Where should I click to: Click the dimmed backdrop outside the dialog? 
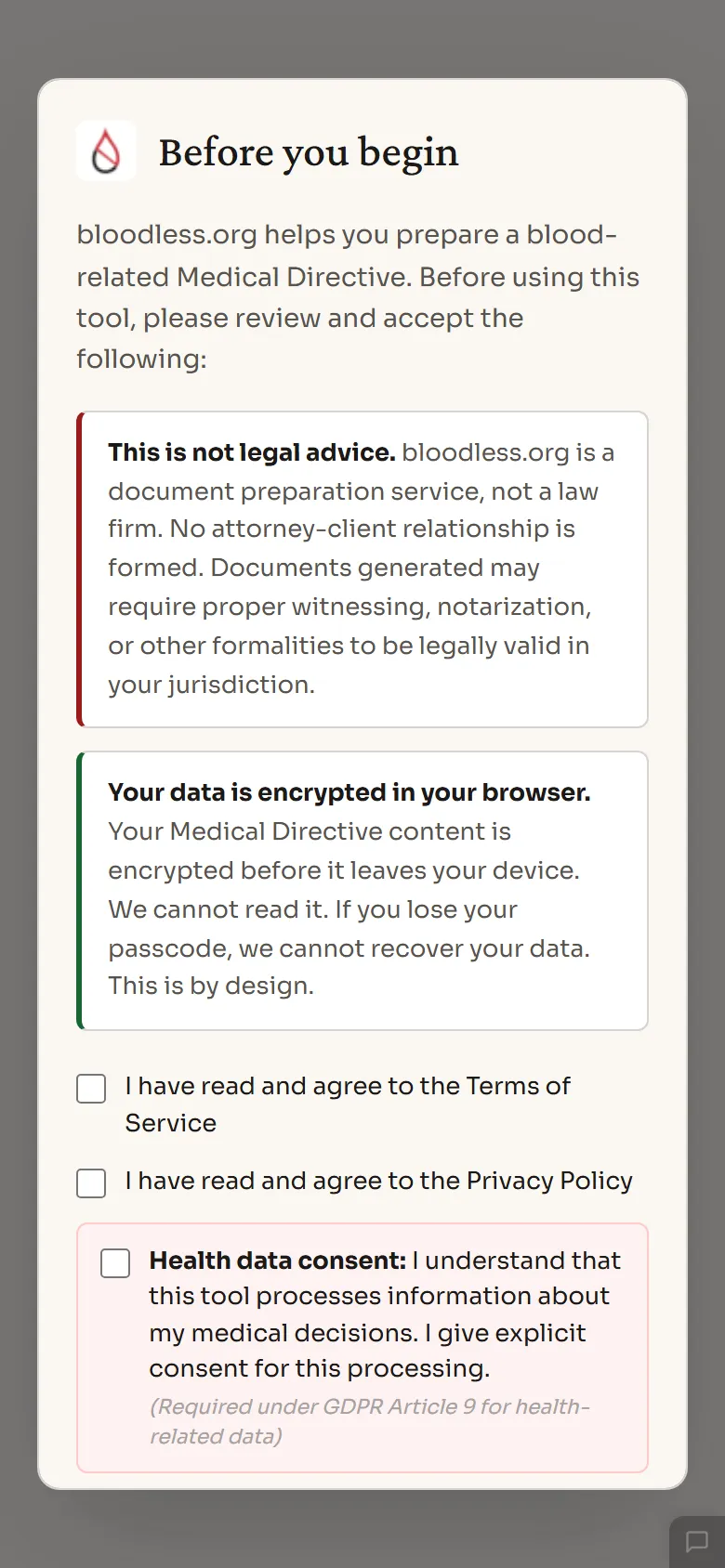[362, 37]
